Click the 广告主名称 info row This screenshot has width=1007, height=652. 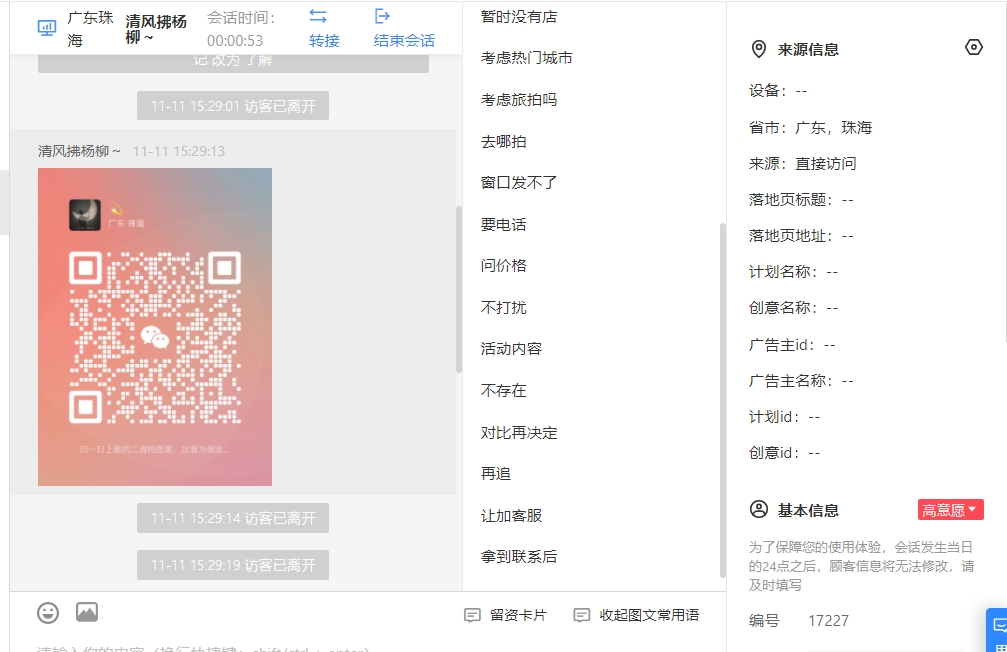[x=801, y=381]
